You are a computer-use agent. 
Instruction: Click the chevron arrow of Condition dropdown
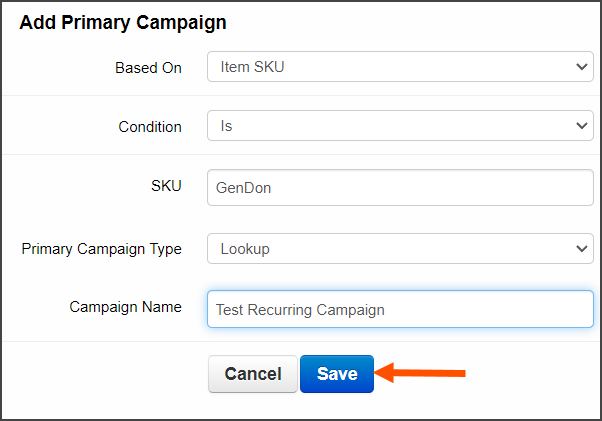(582, 126)
